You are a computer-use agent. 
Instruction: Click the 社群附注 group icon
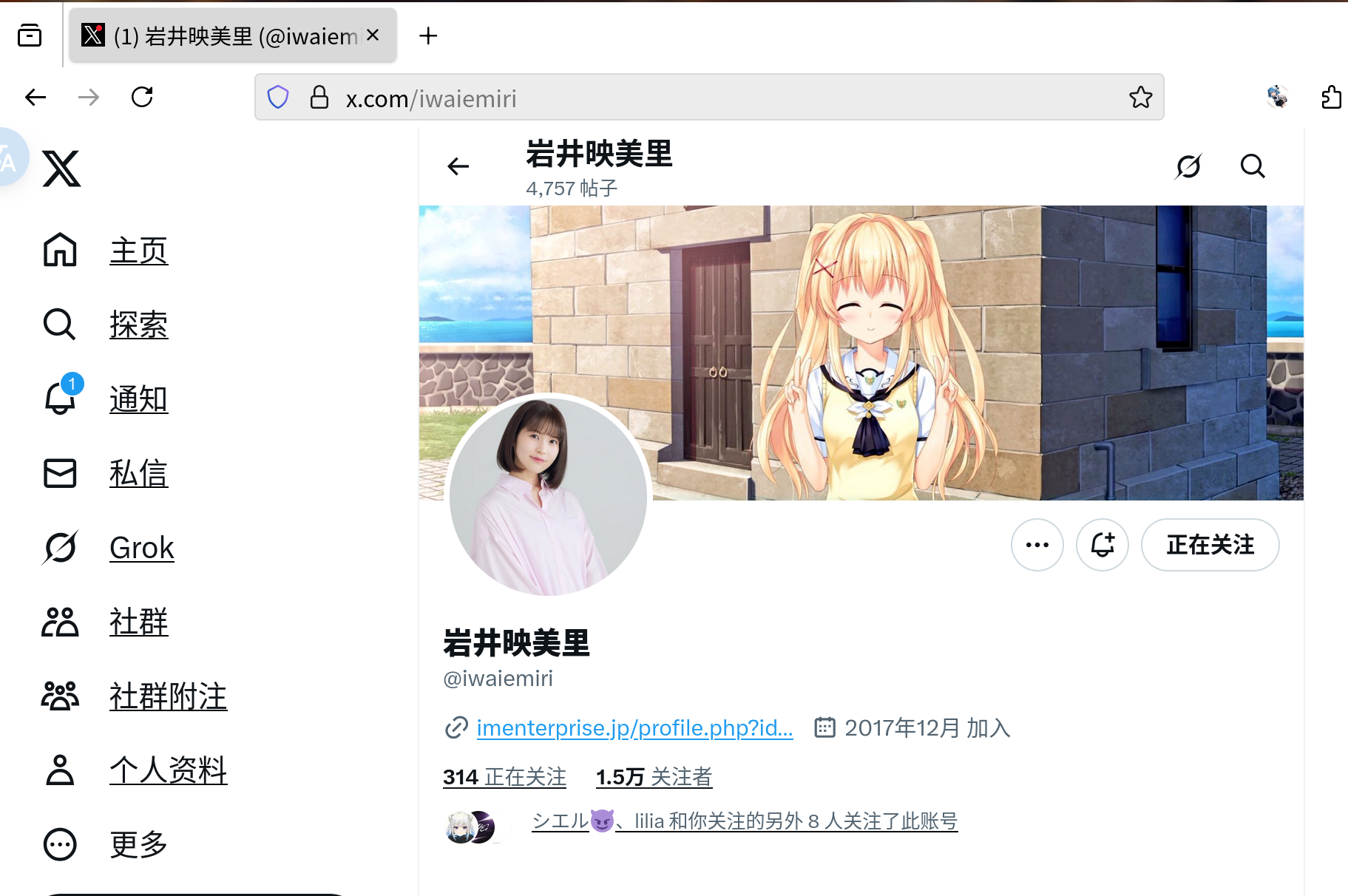point(60,696)
